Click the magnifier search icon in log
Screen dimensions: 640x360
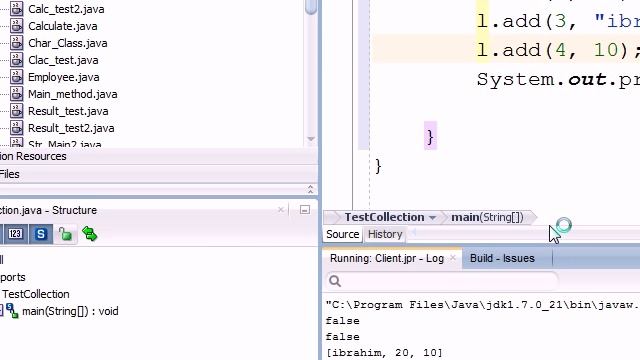point(335,281)
